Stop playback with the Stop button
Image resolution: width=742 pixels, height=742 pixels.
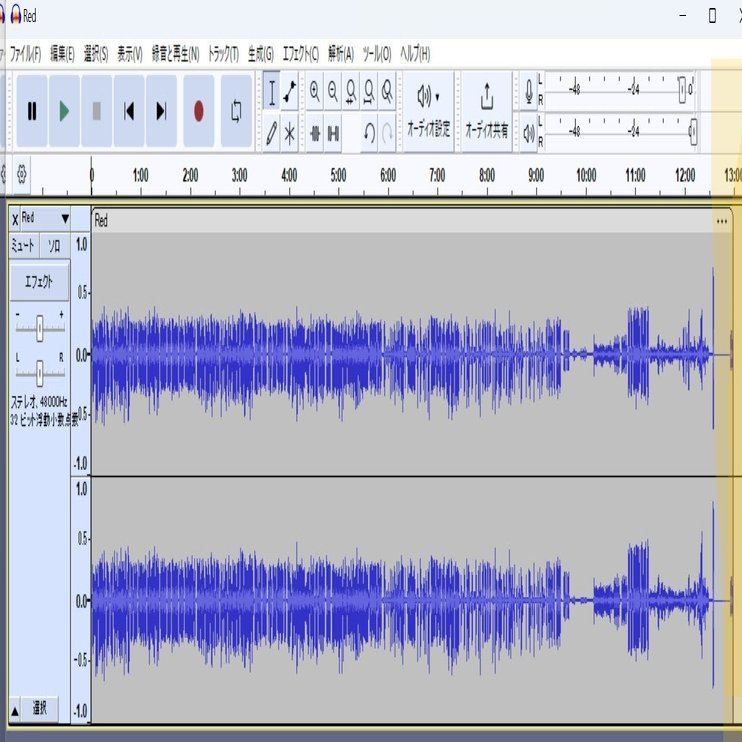(x=97, y=111)
